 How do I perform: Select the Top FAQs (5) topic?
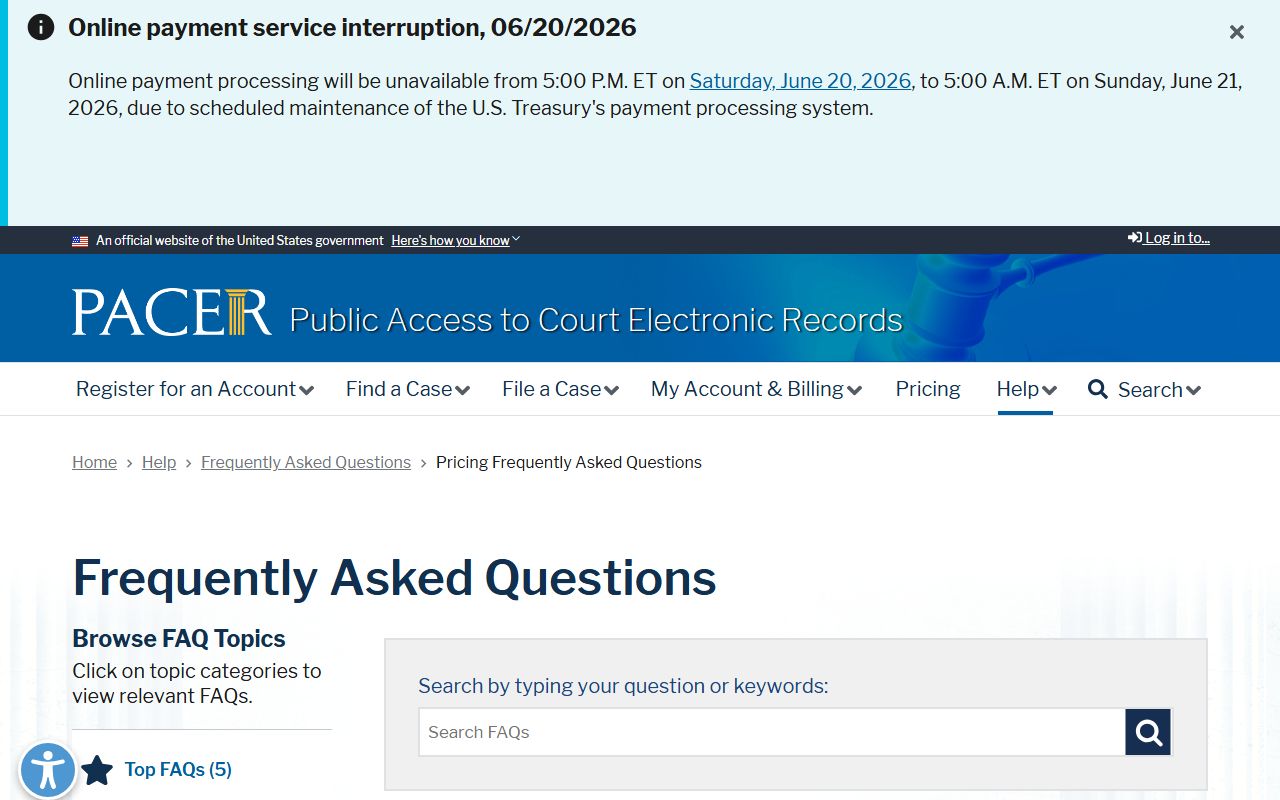[x=178, y=769]
